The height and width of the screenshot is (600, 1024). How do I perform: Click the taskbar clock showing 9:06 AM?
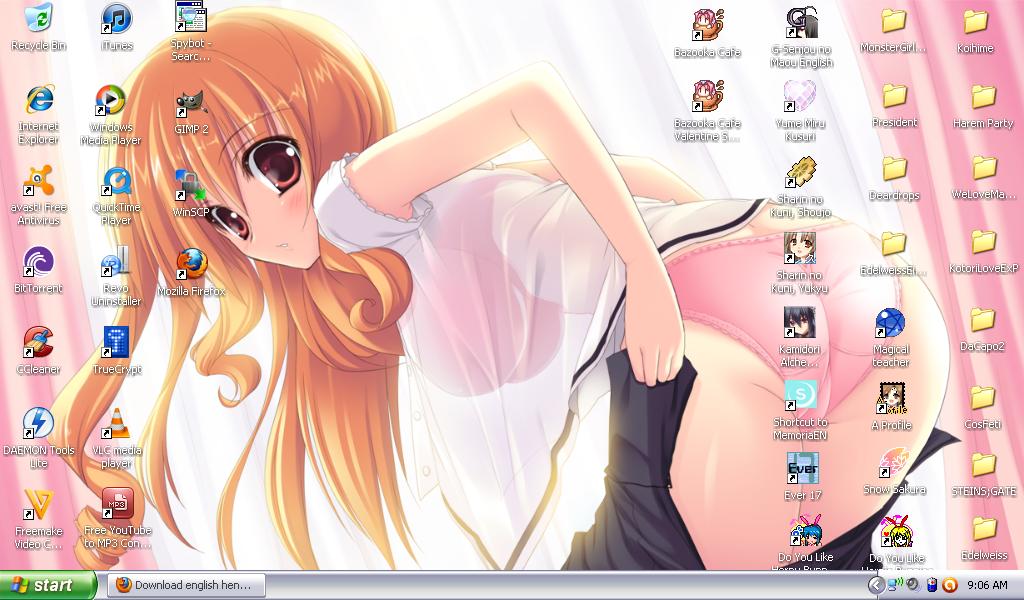pyautogui.click(x=987, y=585)
